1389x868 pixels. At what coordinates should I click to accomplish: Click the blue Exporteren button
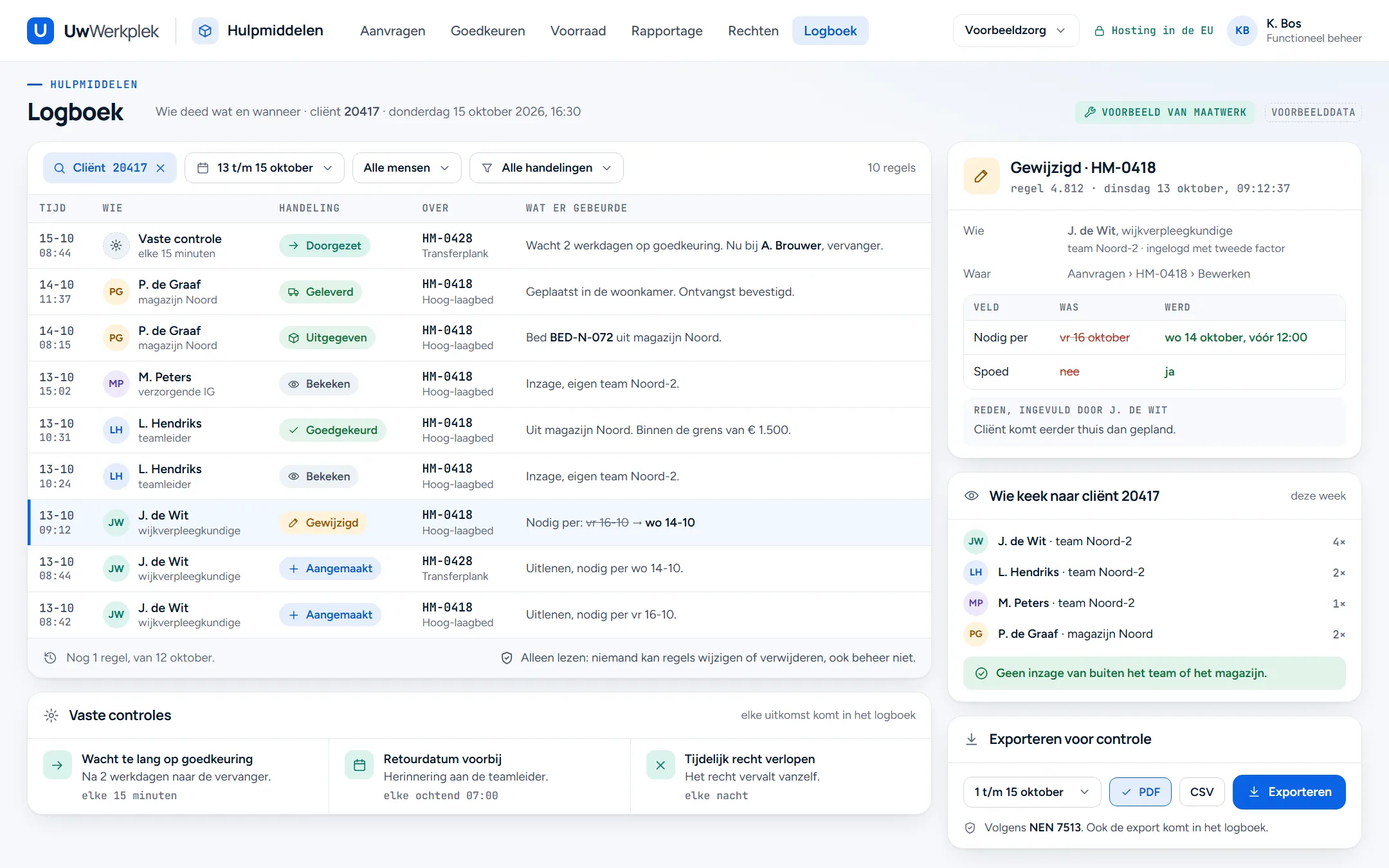point(1289,792)
